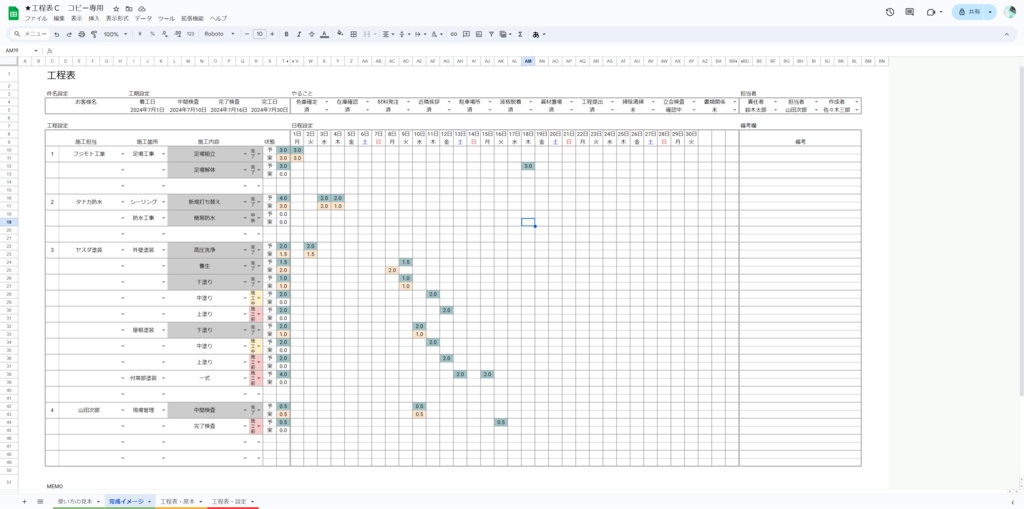1024x509 pixels.
Task: Click the undo arrow icon
Action: tap(57, 34)
